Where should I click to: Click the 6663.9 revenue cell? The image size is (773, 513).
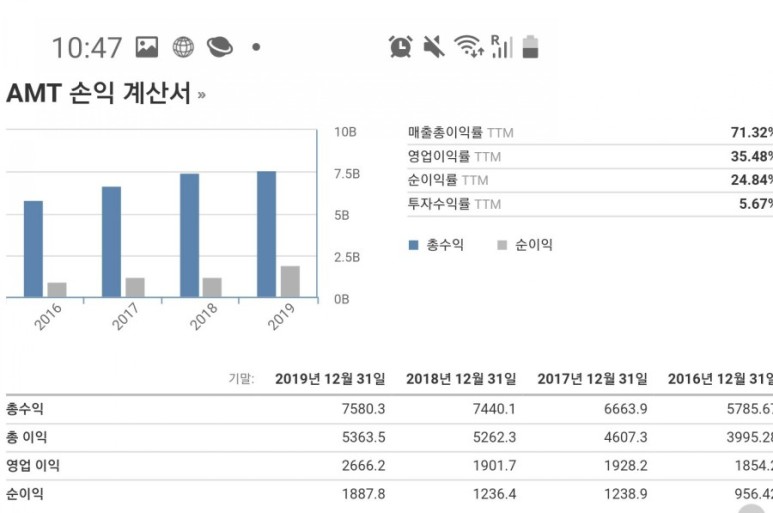pyautogui.click(x=625, y=409)
